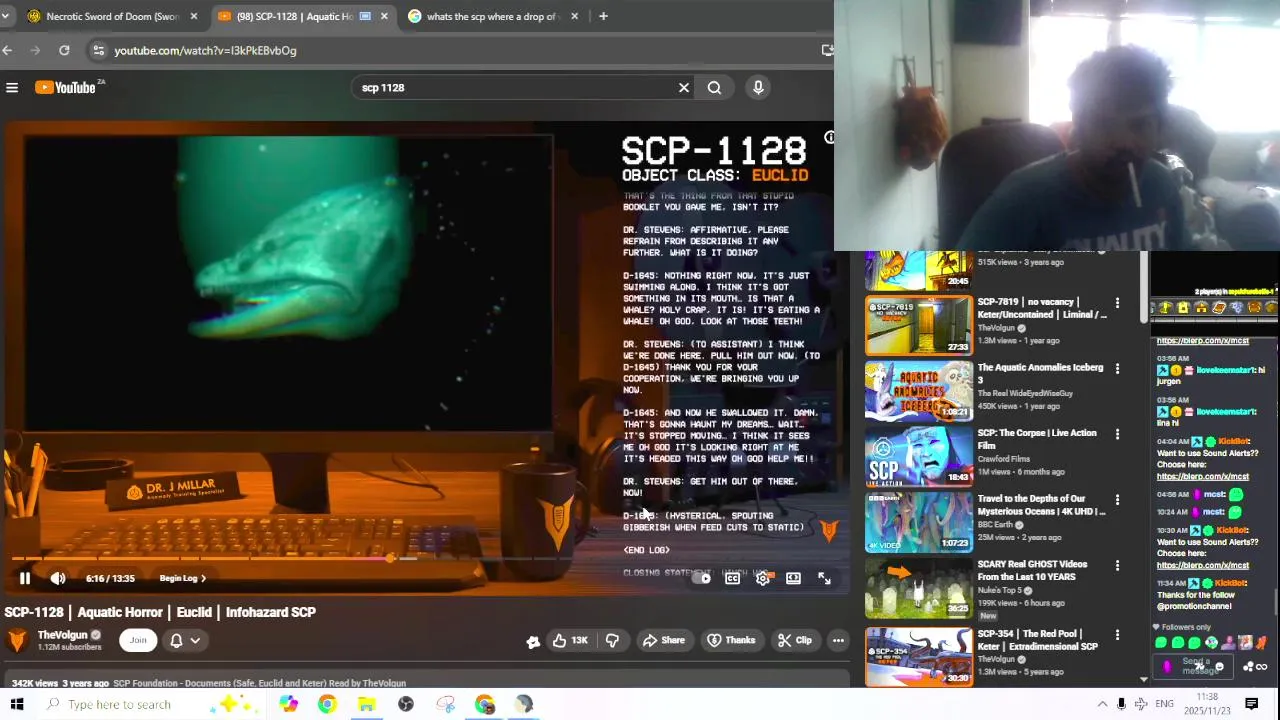Open File Explorer from taskbar
The image size is (1280, 720).
(x=366, y=704)
